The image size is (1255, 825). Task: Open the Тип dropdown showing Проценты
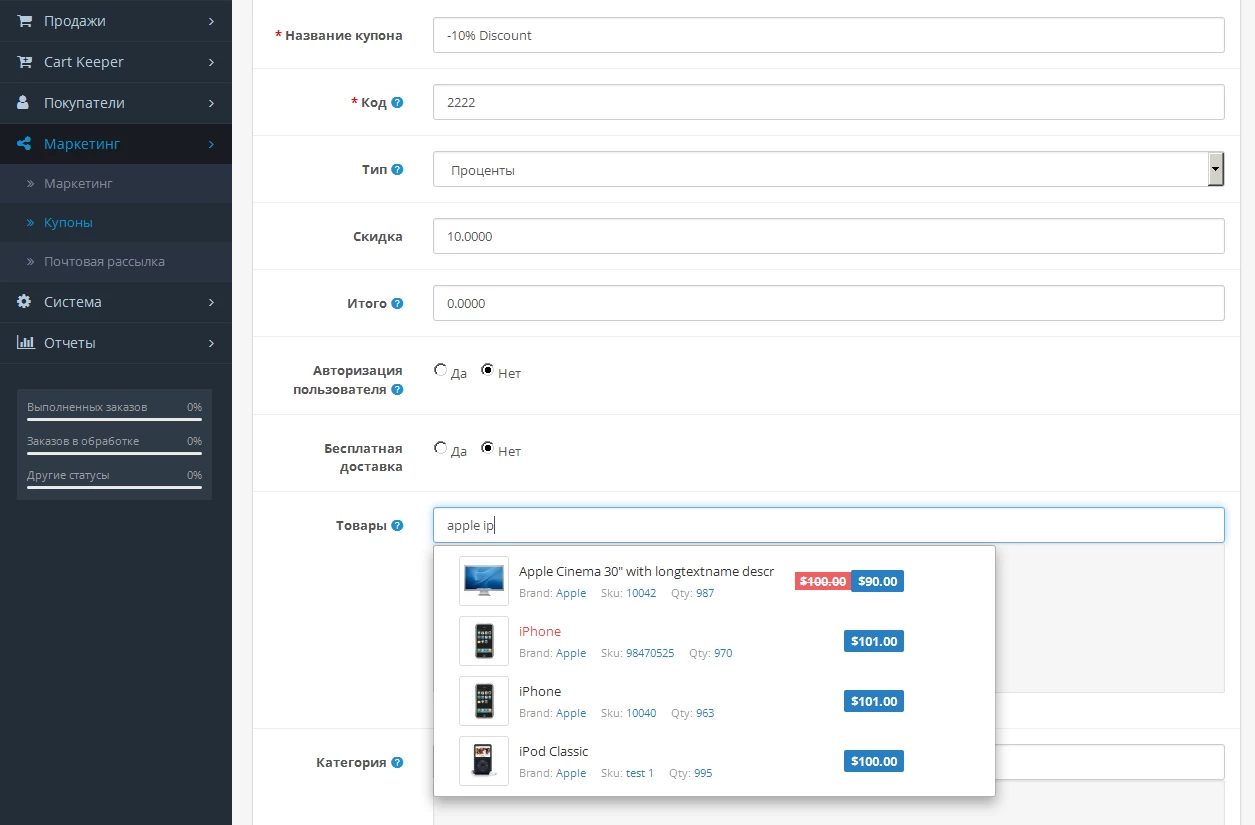(x=829, y=170)
